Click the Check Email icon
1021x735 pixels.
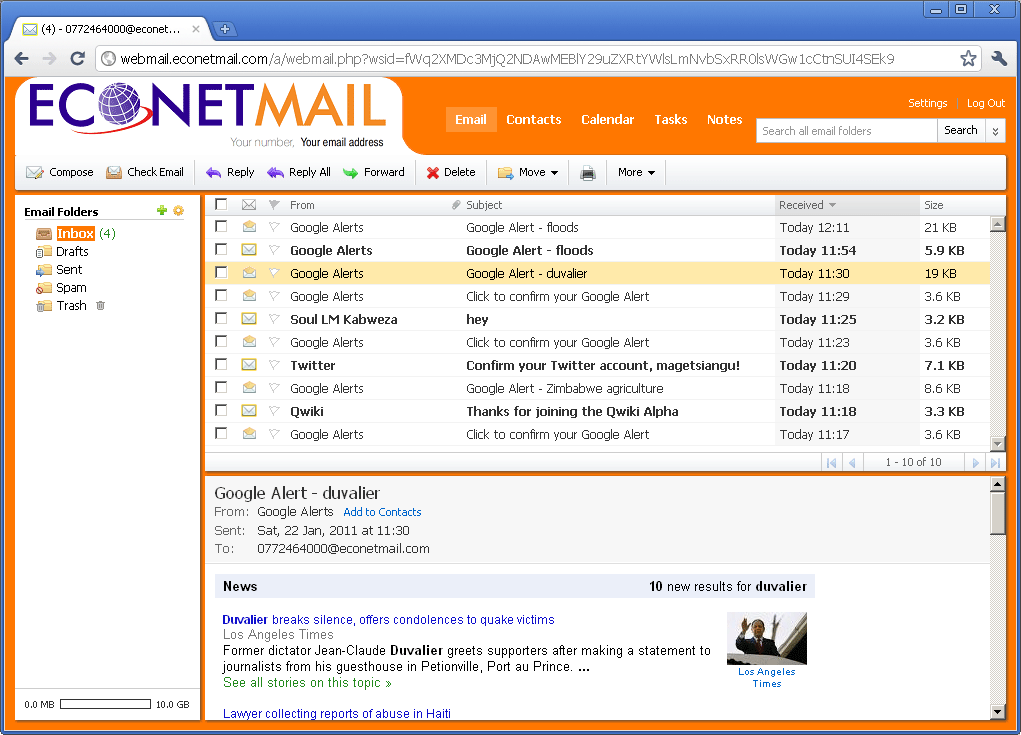[x=114, y=173]
